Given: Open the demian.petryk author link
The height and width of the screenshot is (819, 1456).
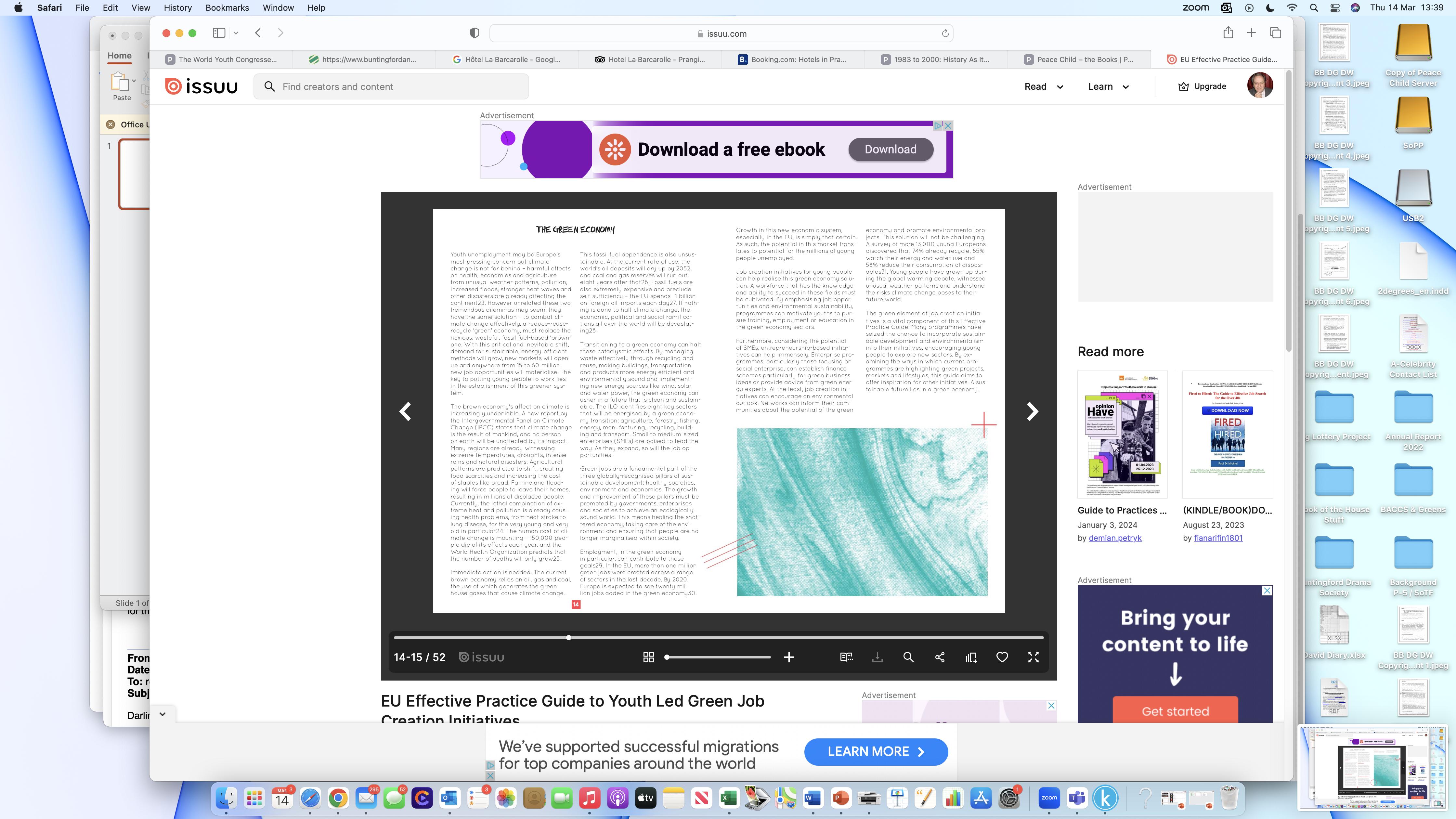Looking at the screenshot, I should [1115, 538].
